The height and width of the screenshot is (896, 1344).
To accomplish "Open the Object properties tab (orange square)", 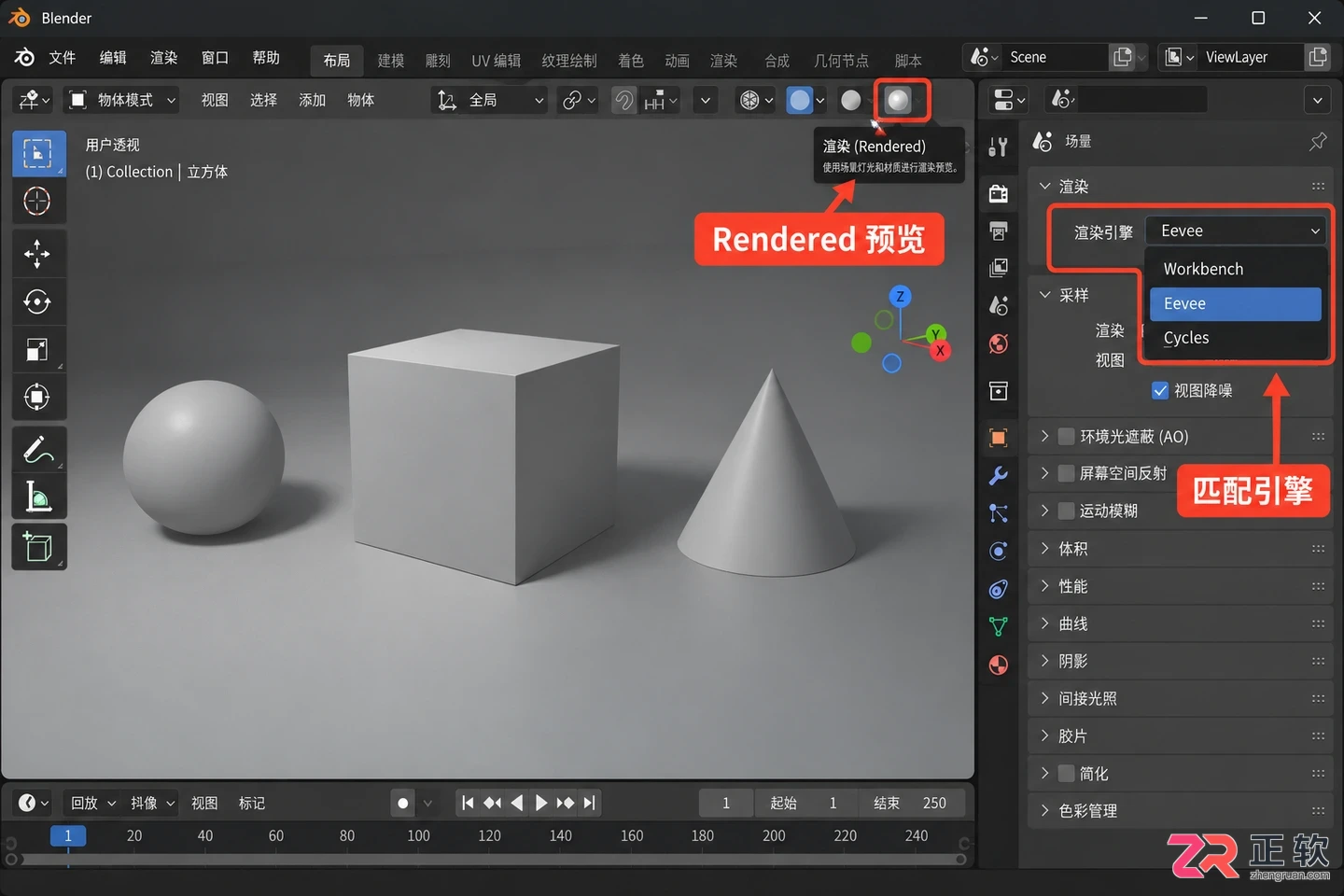I will [x=999, y=438].
